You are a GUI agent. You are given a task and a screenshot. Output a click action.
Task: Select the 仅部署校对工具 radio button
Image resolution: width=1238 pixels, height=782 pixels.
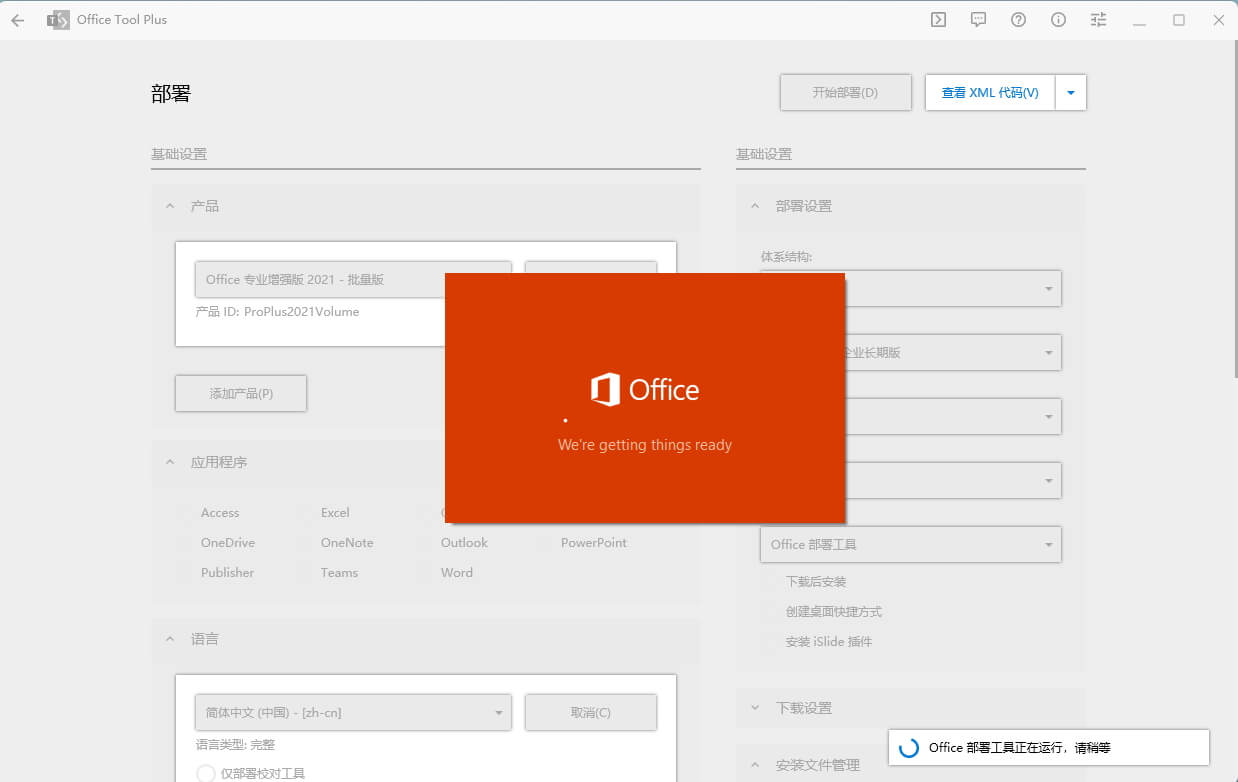(206, 773)
